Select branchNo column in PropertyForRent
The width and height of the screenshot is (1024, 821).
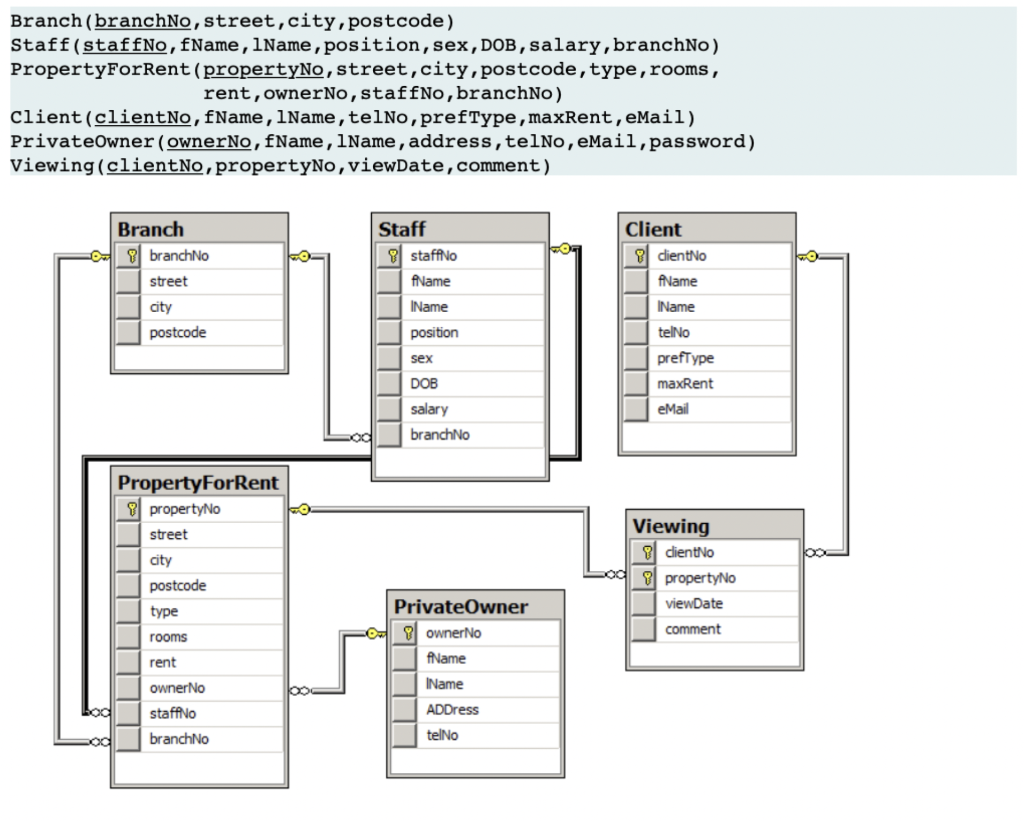[x=199, y=739]
